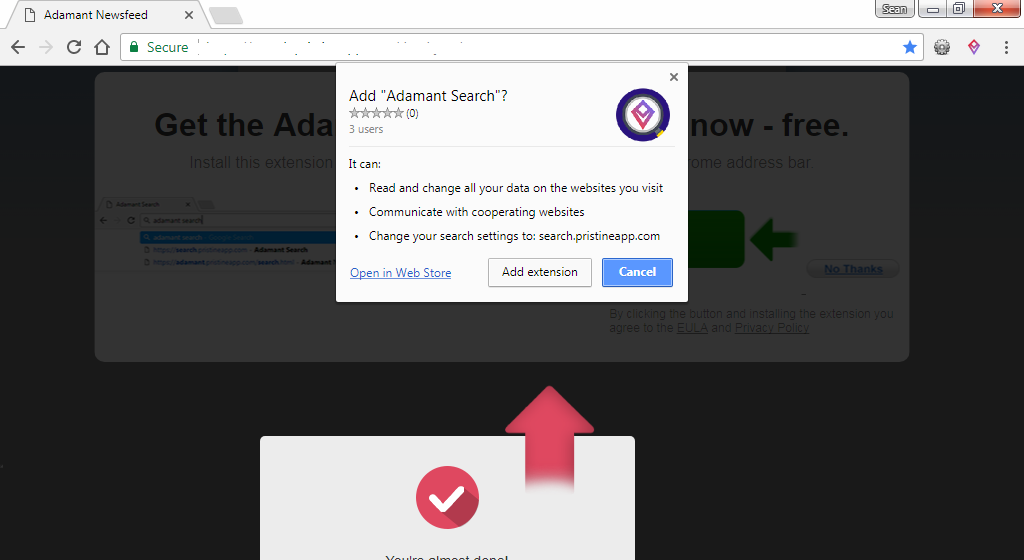Click the address bar preview thumbnail image
The height and width of the screenshot is (560, 1024).
pos(217,233)
